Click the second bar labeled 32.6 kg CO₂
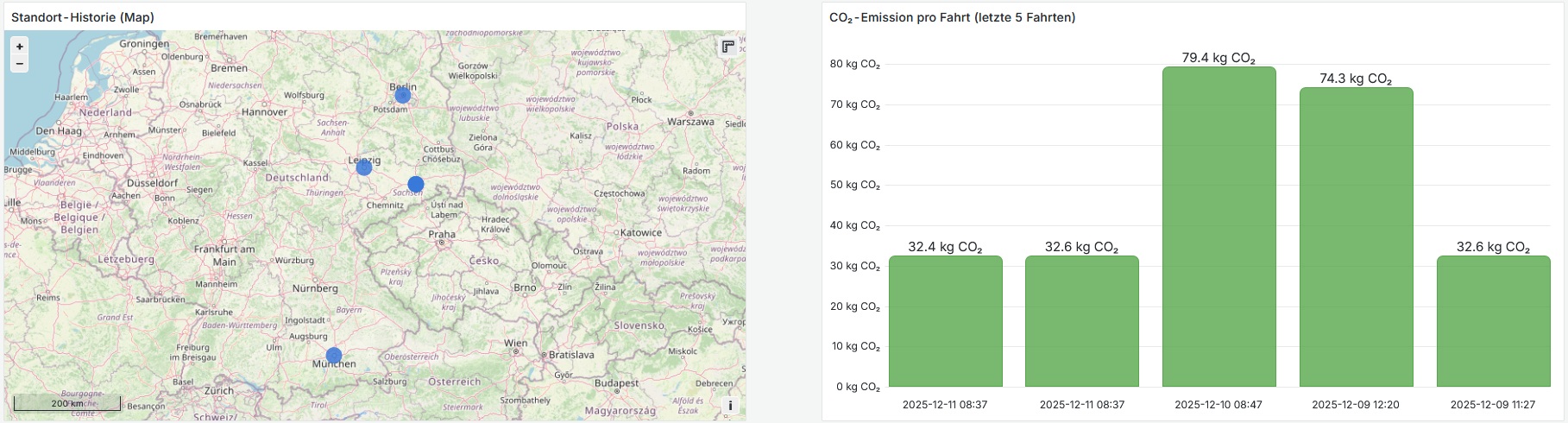1568x423 pixels. (x=1081, y=321)
